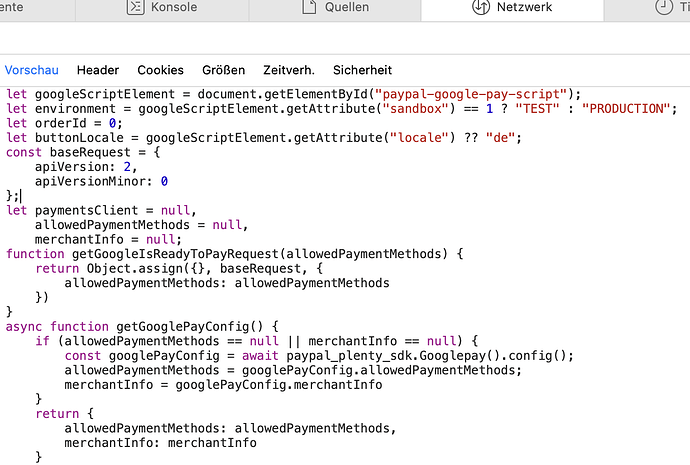
Task: Click the async keyword
Action: [x=24, y=326]
